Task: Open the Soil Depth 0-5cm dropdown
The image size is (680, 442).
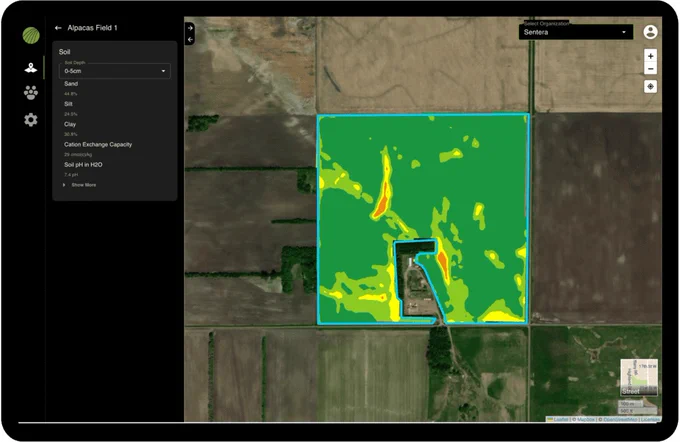Action: tap(115, 71)
